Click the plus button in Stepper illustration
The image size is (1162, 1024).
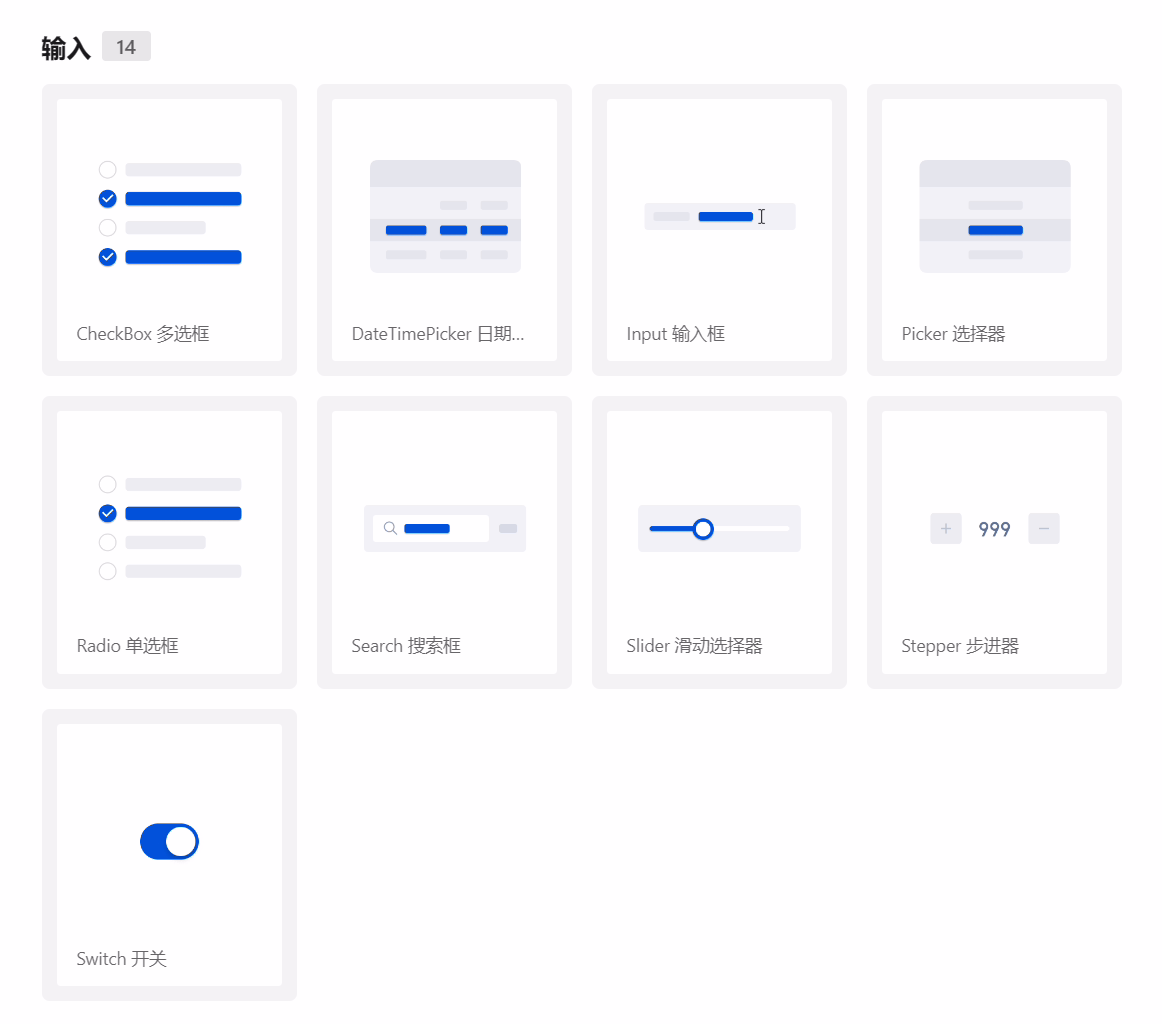(x=945, y=529)
